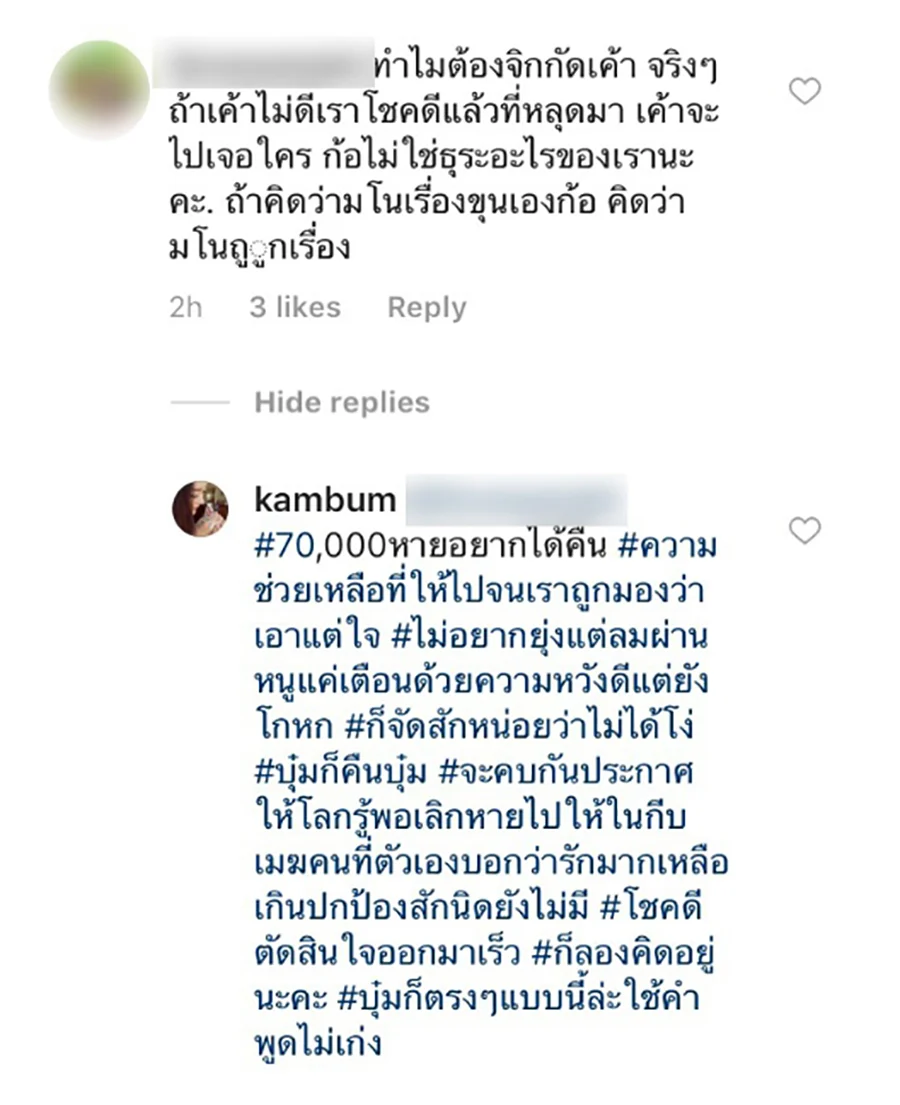View the 3 likes list
Image resolution: width=900 pixels, height=1105 pixels.
(295, 307)
